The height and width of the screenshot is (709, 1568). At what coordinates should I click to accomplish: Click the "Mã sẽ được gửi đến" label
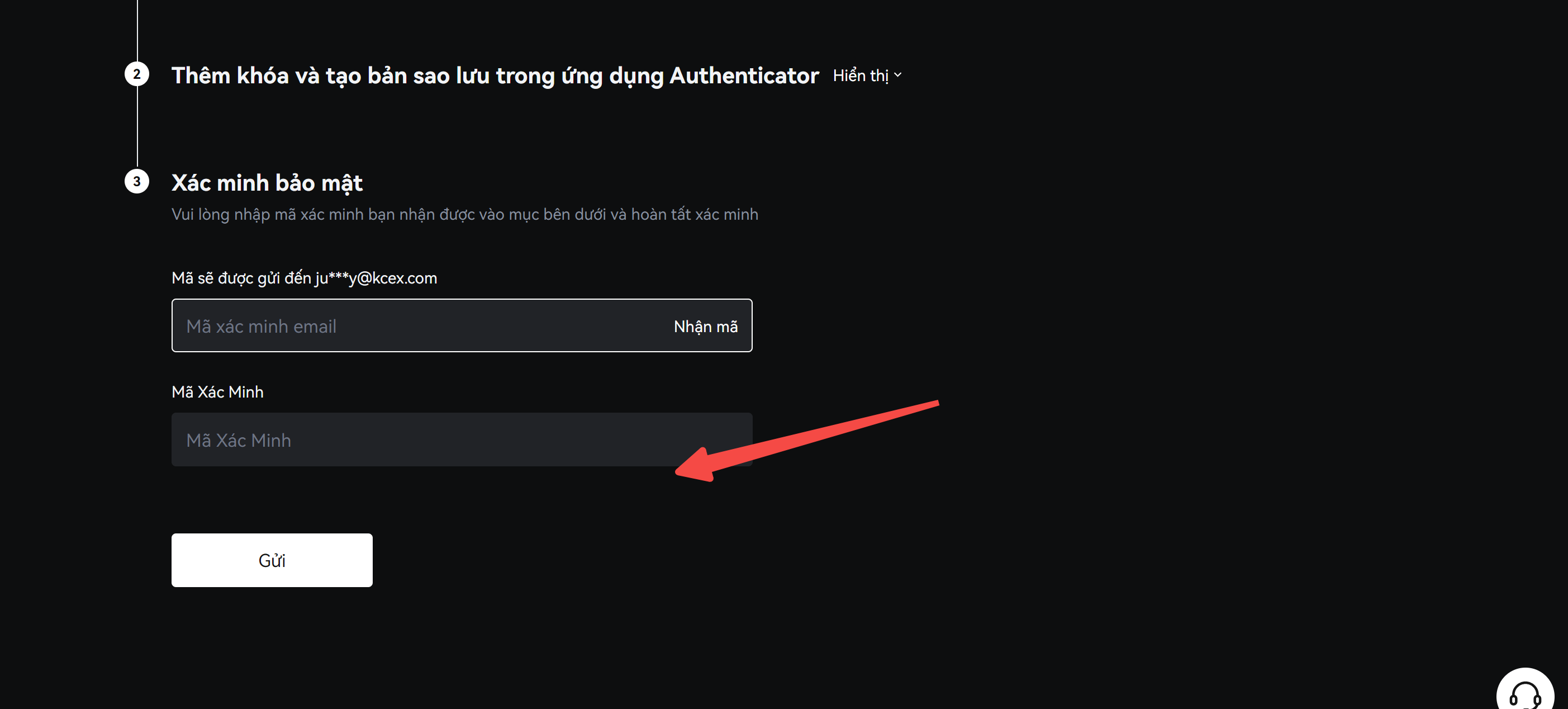coord(241,278)
